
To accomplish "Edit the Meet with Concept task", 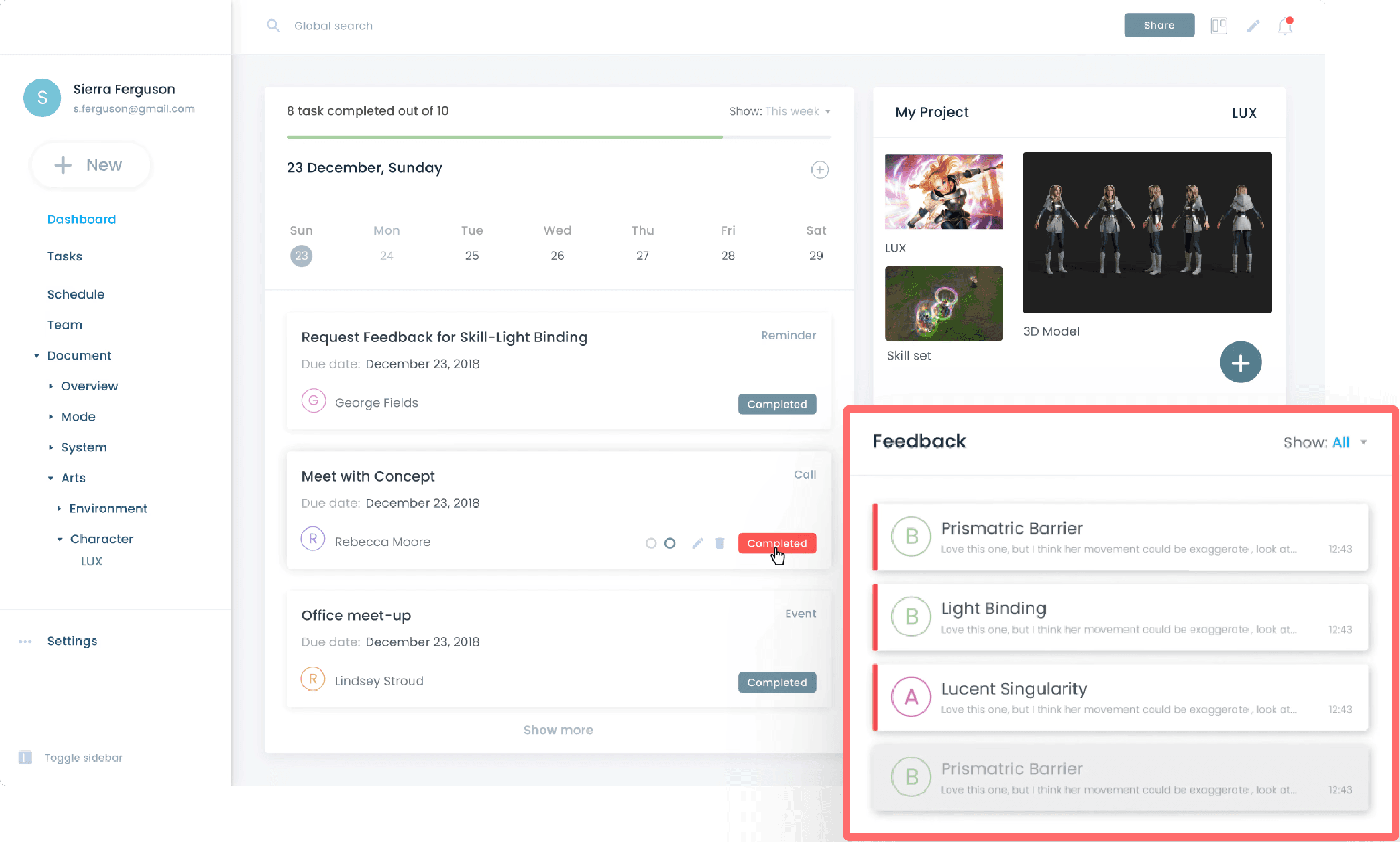I will (x=697, y=543).
